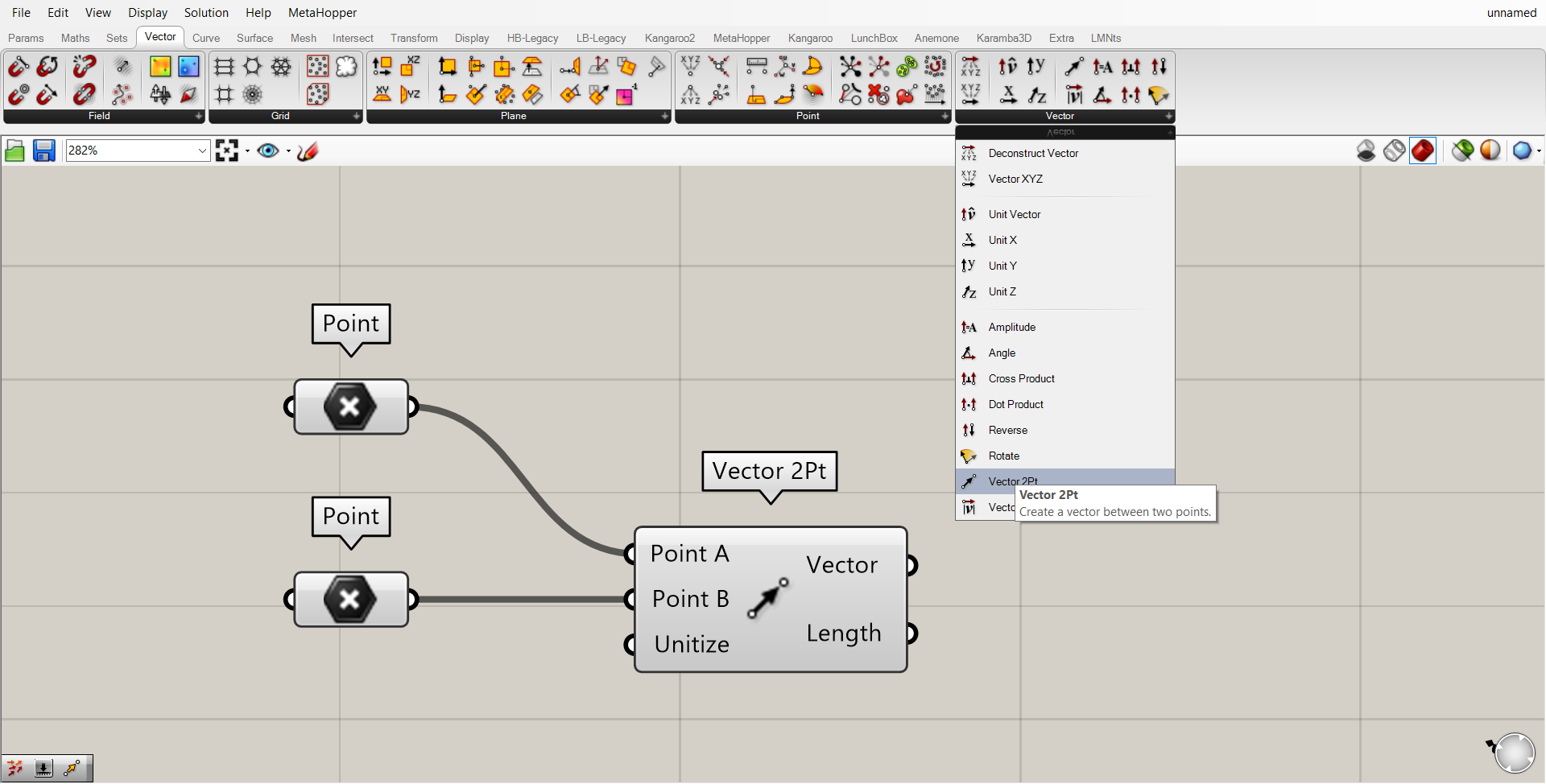
Task: Select Cross Product from the vector list
Action: point(1021,378)
